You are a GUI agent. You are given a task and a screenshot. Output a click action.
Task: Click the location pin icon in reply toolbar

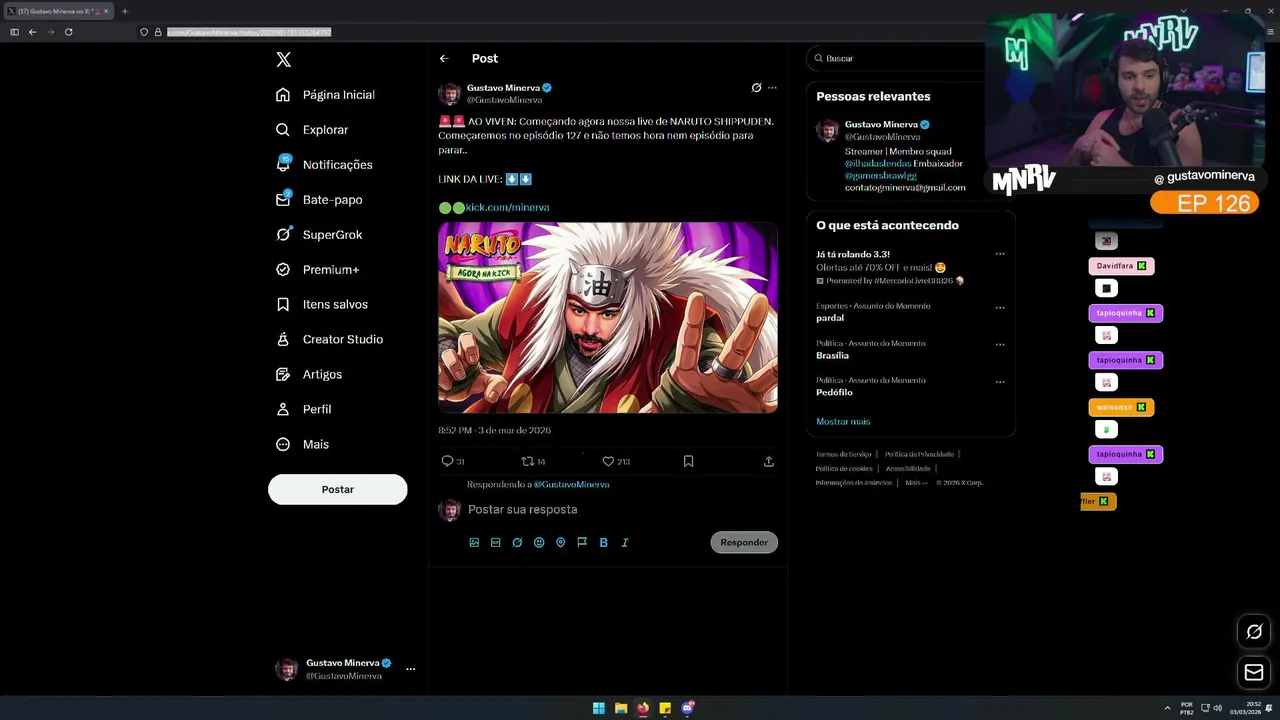[560, 542]
